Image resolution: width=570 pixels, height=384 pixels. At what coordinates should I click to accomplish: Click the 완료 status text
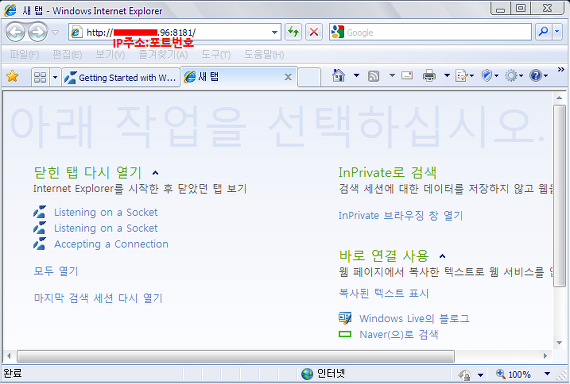tap(13, 373)
